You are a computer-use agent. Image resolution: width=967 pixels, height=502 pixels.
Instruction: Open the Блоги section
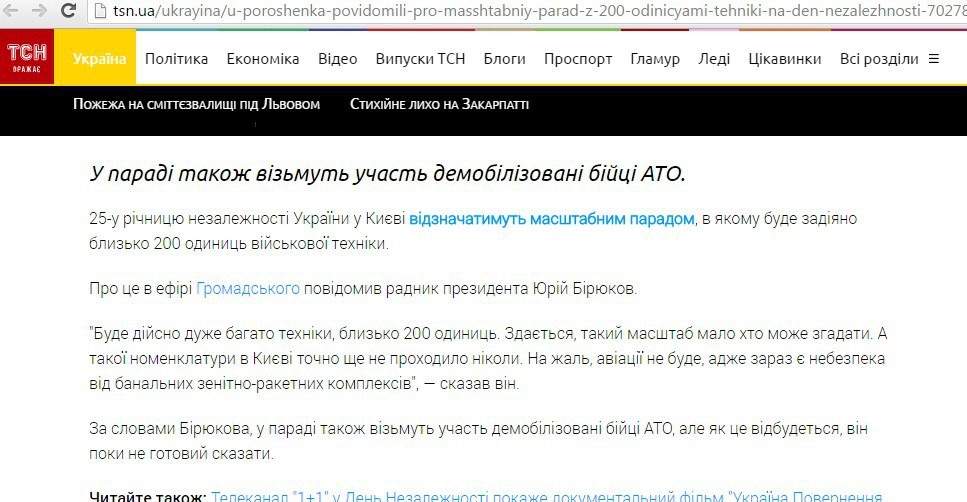click(504, 59)
